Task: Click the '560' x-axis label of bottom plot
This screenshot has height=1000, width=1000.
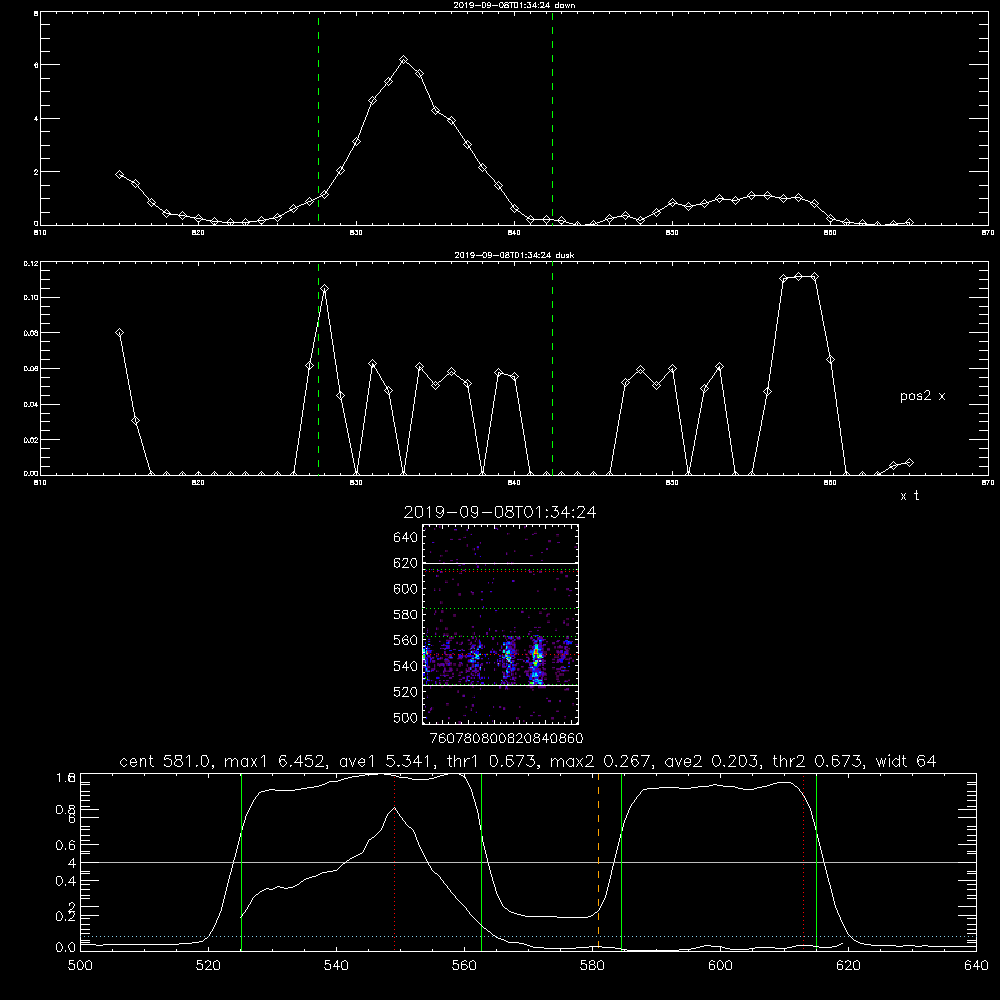Action: click(464, 966)
